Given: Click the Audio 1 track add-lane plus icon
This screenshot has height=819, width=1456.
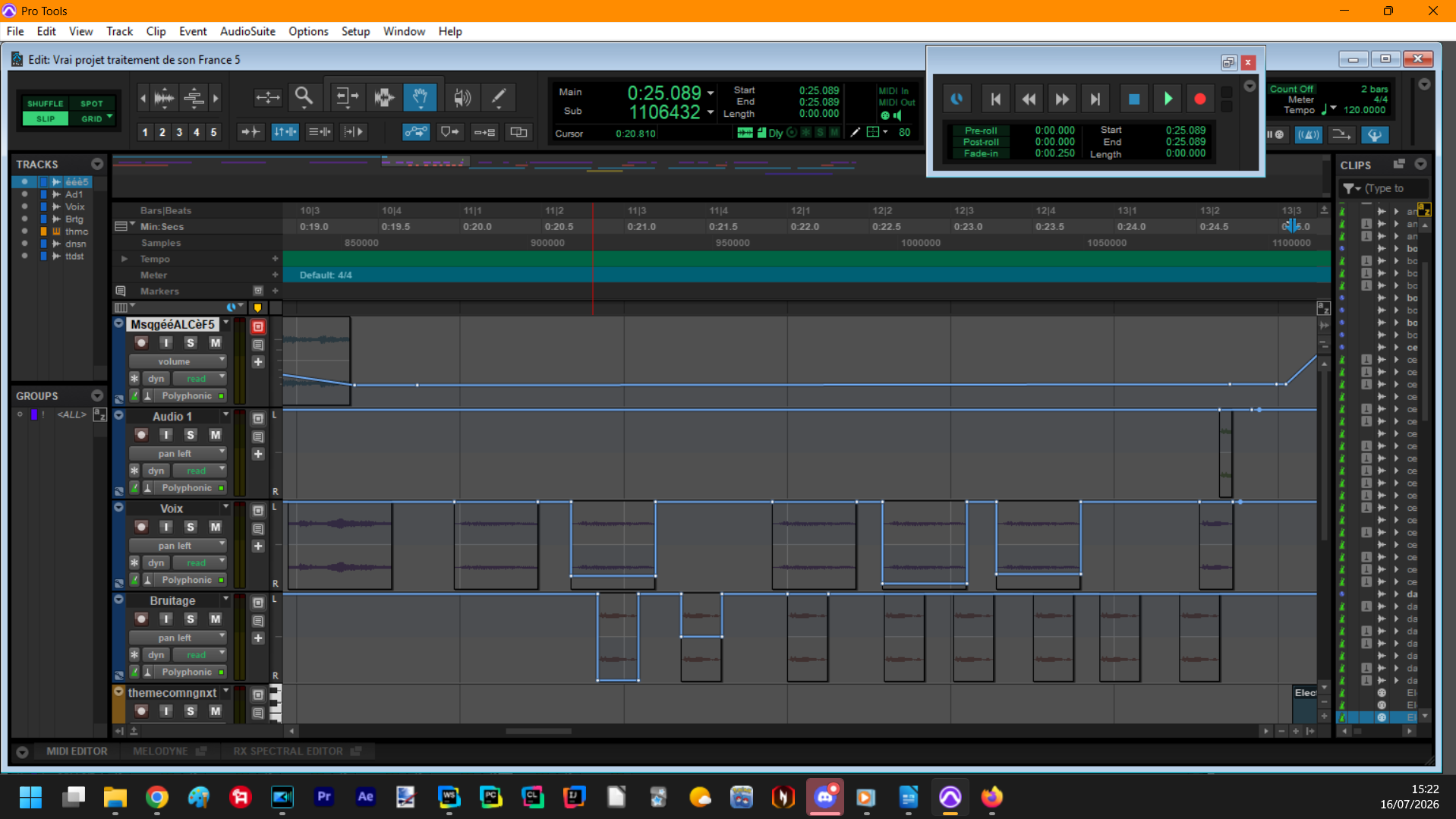Looking at the screenshot, I should [258, 454].
